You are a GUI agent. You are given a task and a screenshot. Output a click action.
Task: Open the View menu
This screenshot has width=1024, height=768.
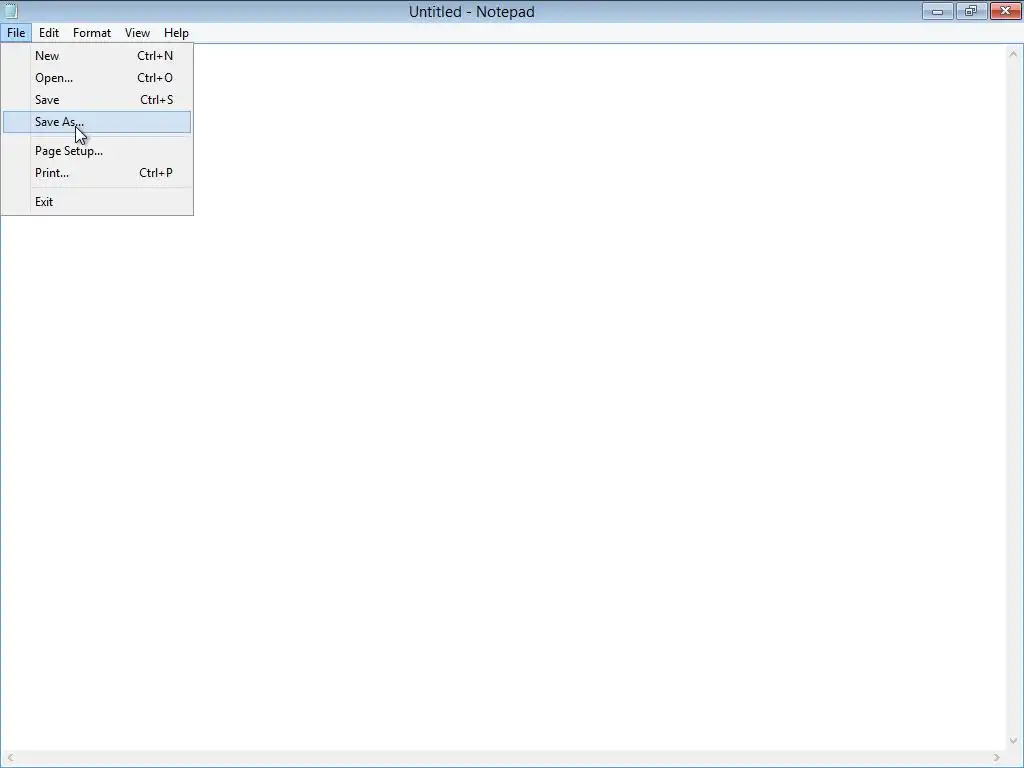(137, 33)
